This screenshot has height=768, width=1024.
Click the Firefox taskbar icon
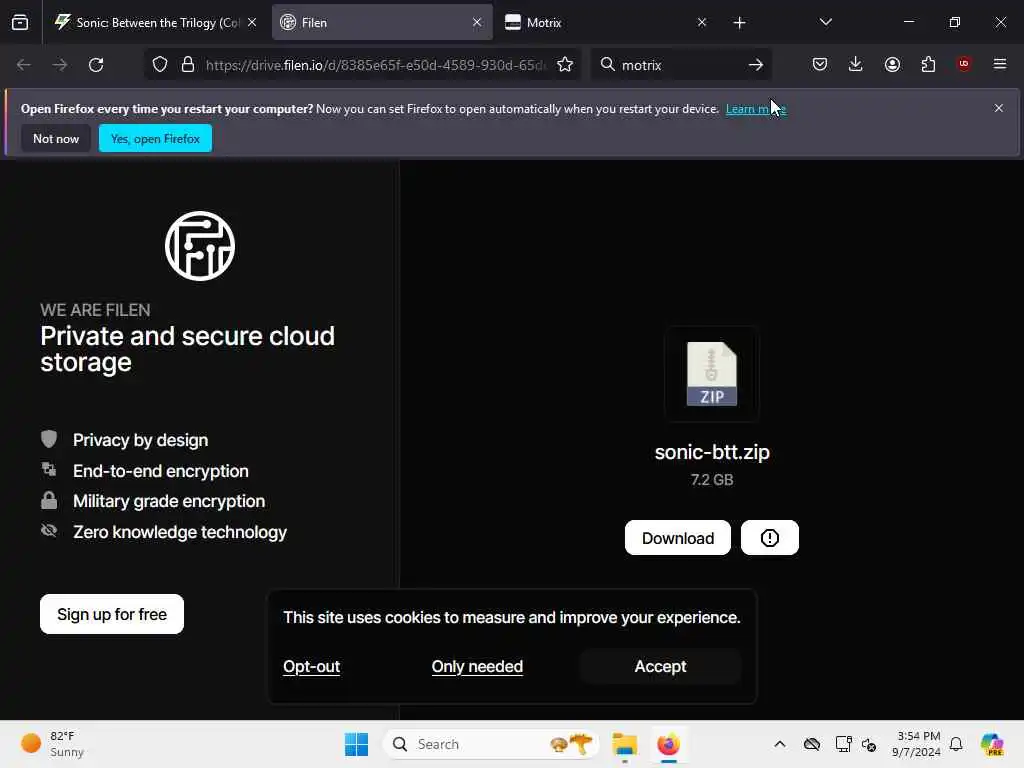669,744
